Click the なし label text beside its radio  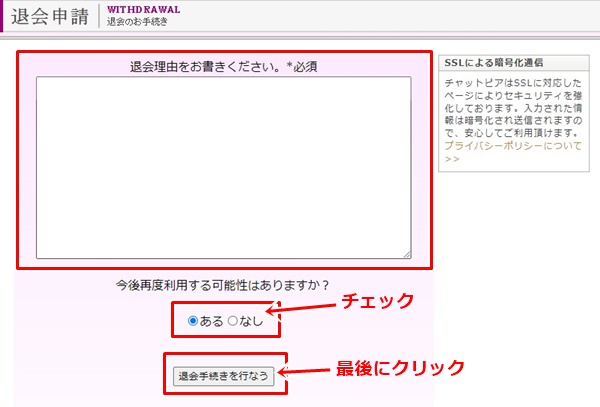pyautogui.click(x=250, y=321)
